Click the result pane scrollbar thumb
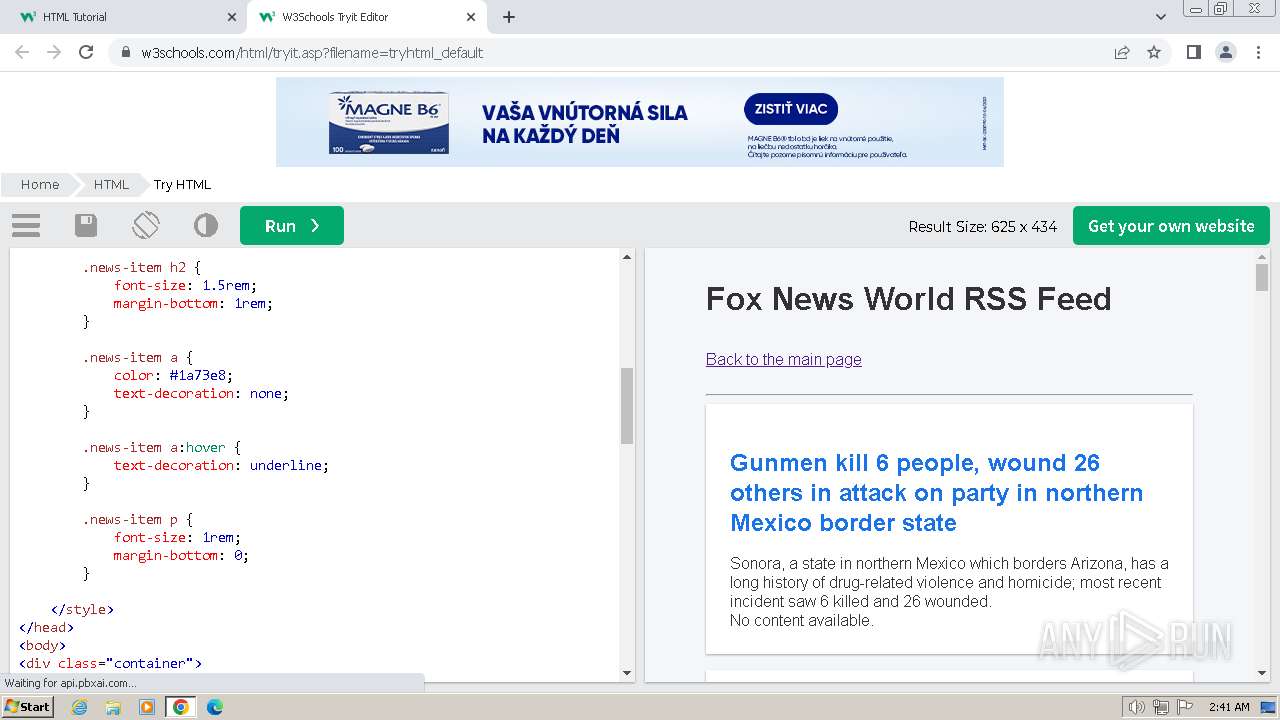Viewport: 1280px width, 720px height. coord(1262,277)
